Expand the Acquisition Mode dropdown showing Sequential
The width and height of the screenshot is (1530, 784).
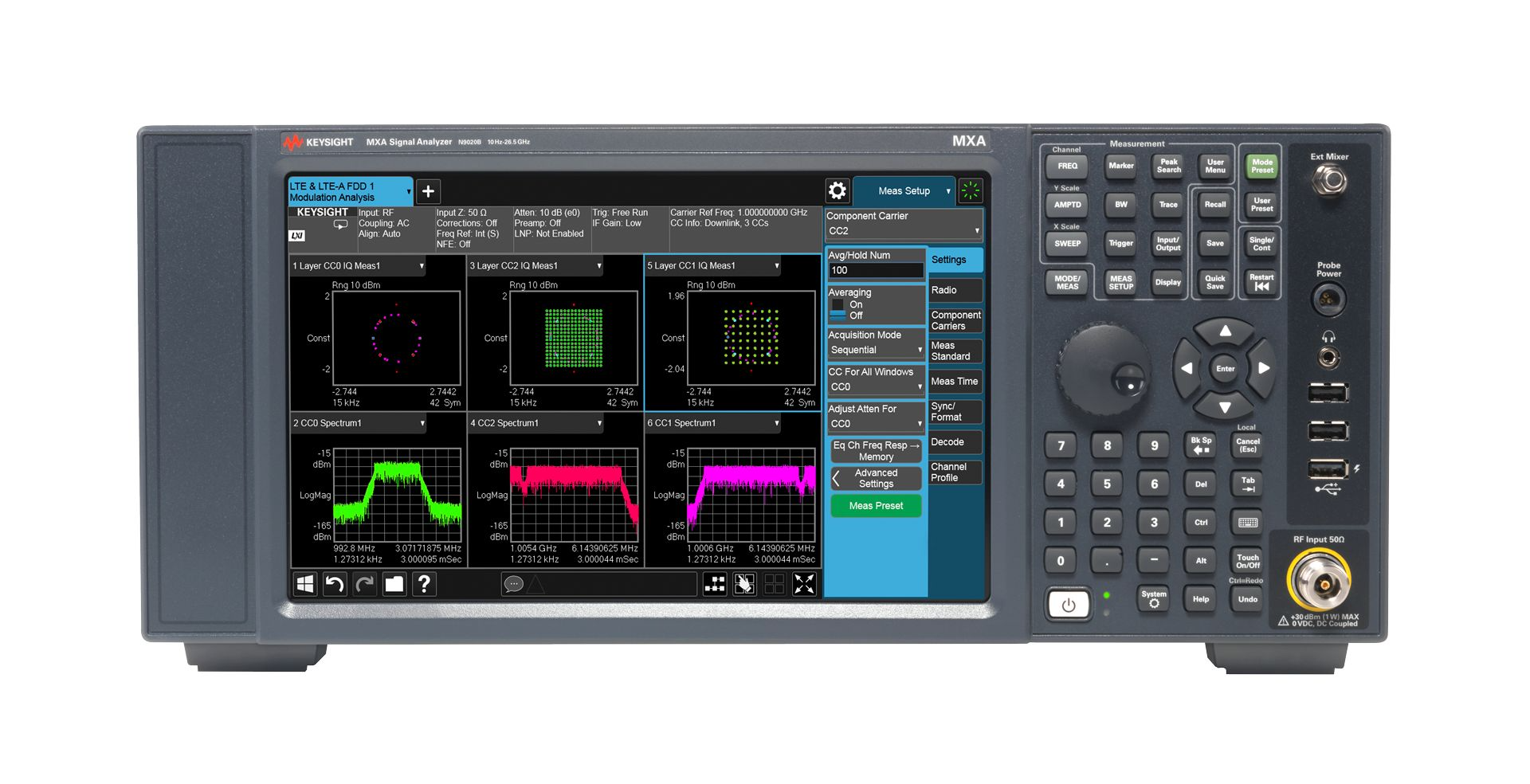click(x=875, y=349)
